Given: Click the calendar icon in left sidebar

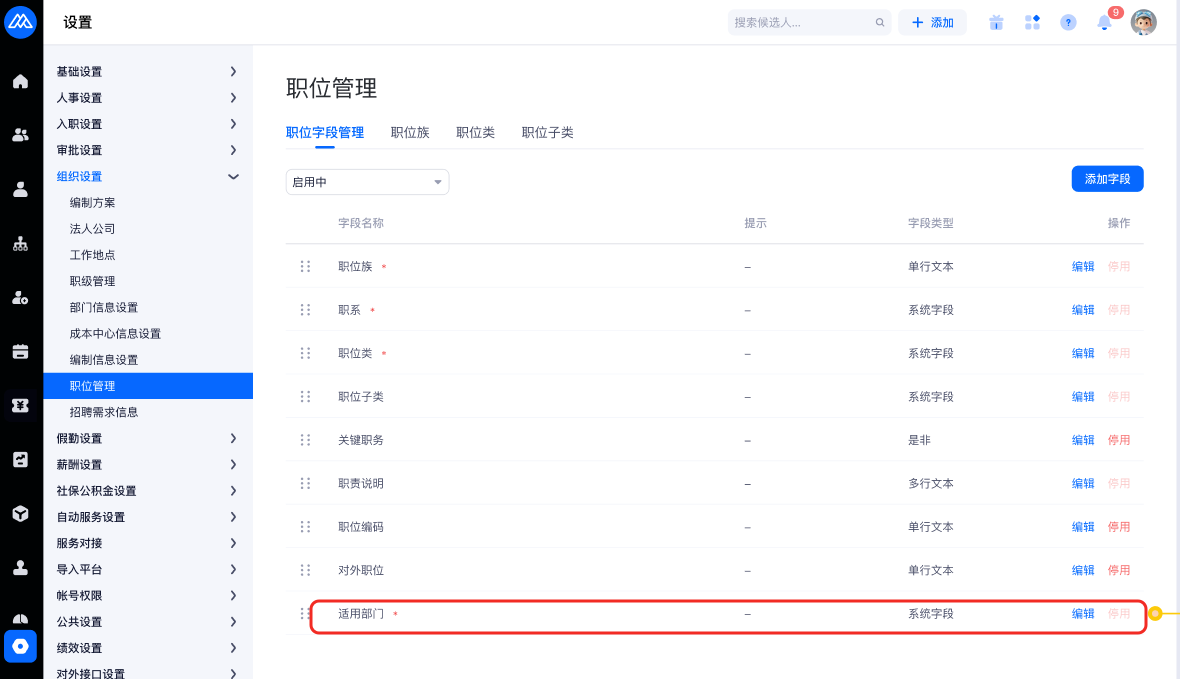Looking at the screenshot, I should click(20, 351).
